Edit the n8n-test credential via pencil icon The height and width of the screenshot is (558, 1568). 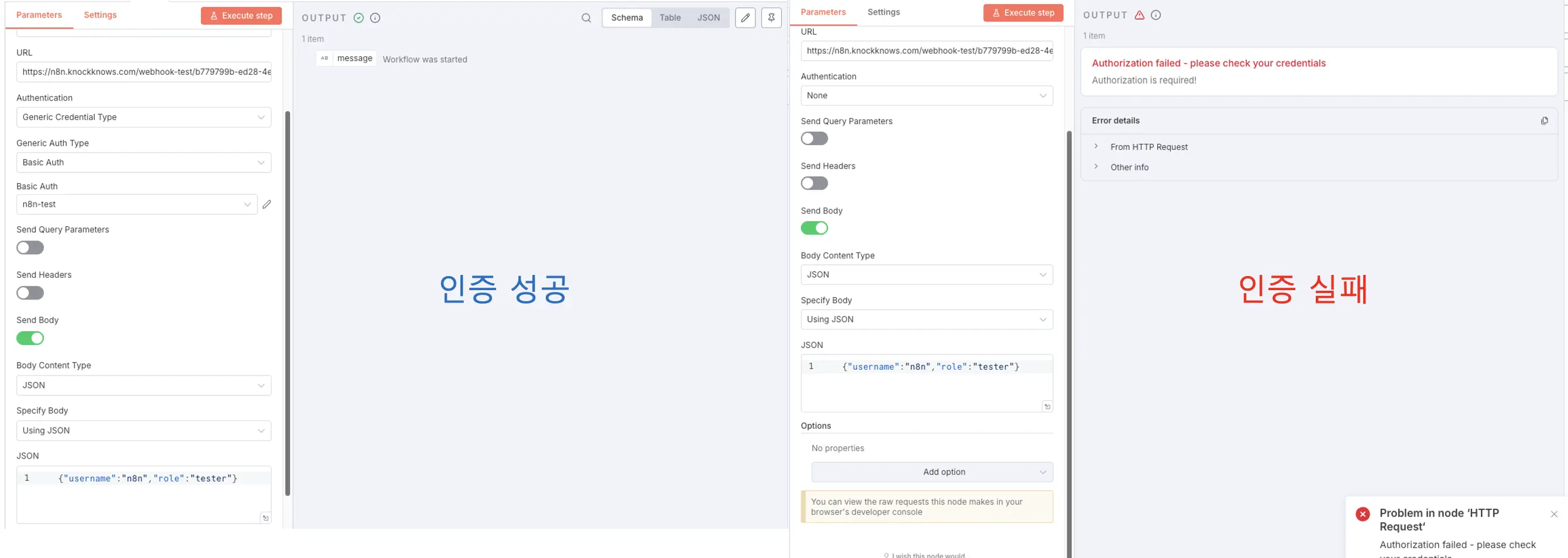(x=267, y=204)
